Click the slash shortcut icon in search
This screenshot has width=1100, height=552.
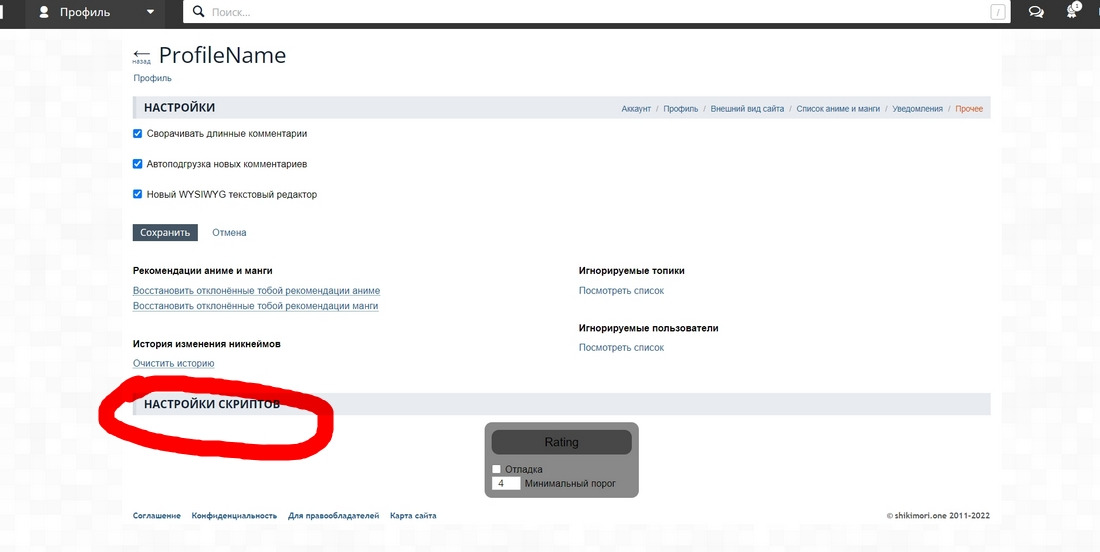(997, 12)
